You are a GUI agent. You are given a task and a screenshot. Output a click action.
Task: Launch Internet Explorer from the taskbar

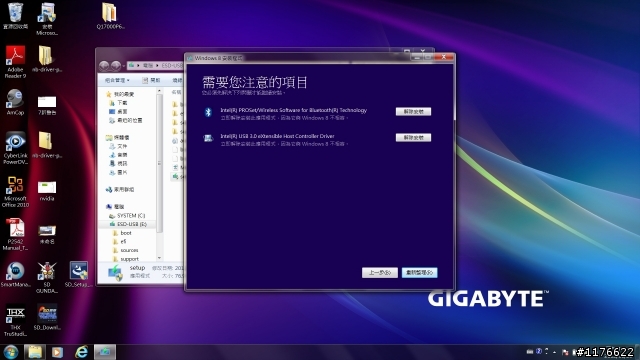(x=81, y=352)
